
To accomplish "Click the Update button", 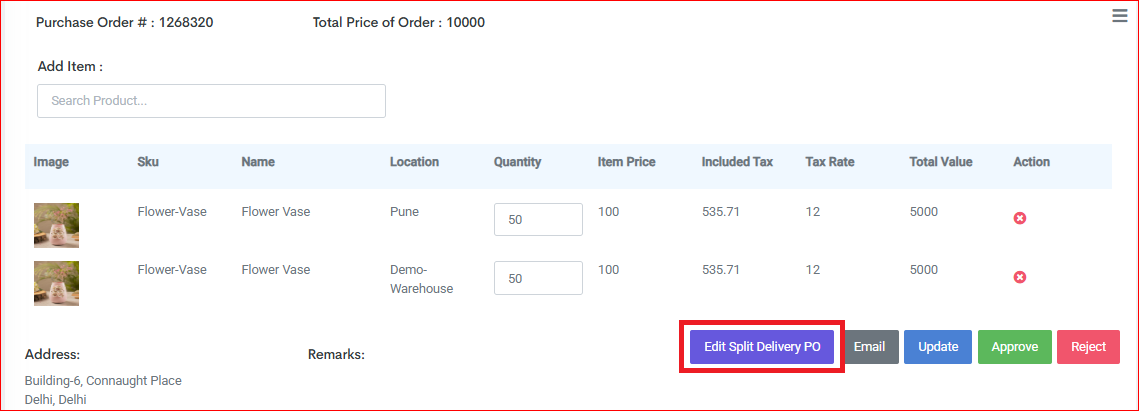I will click(x=938, y=347).
